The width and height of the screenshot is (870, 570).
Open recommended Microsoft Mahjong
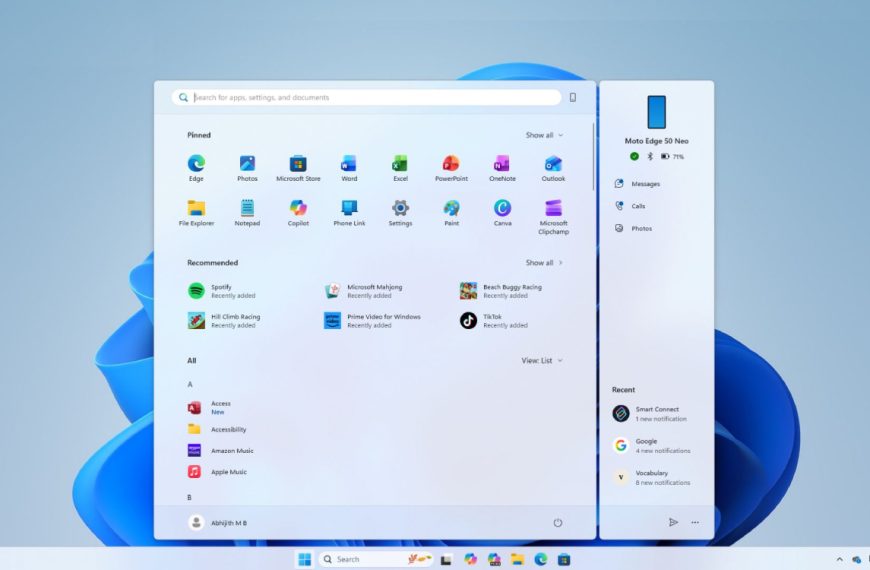tap(363, 291)
